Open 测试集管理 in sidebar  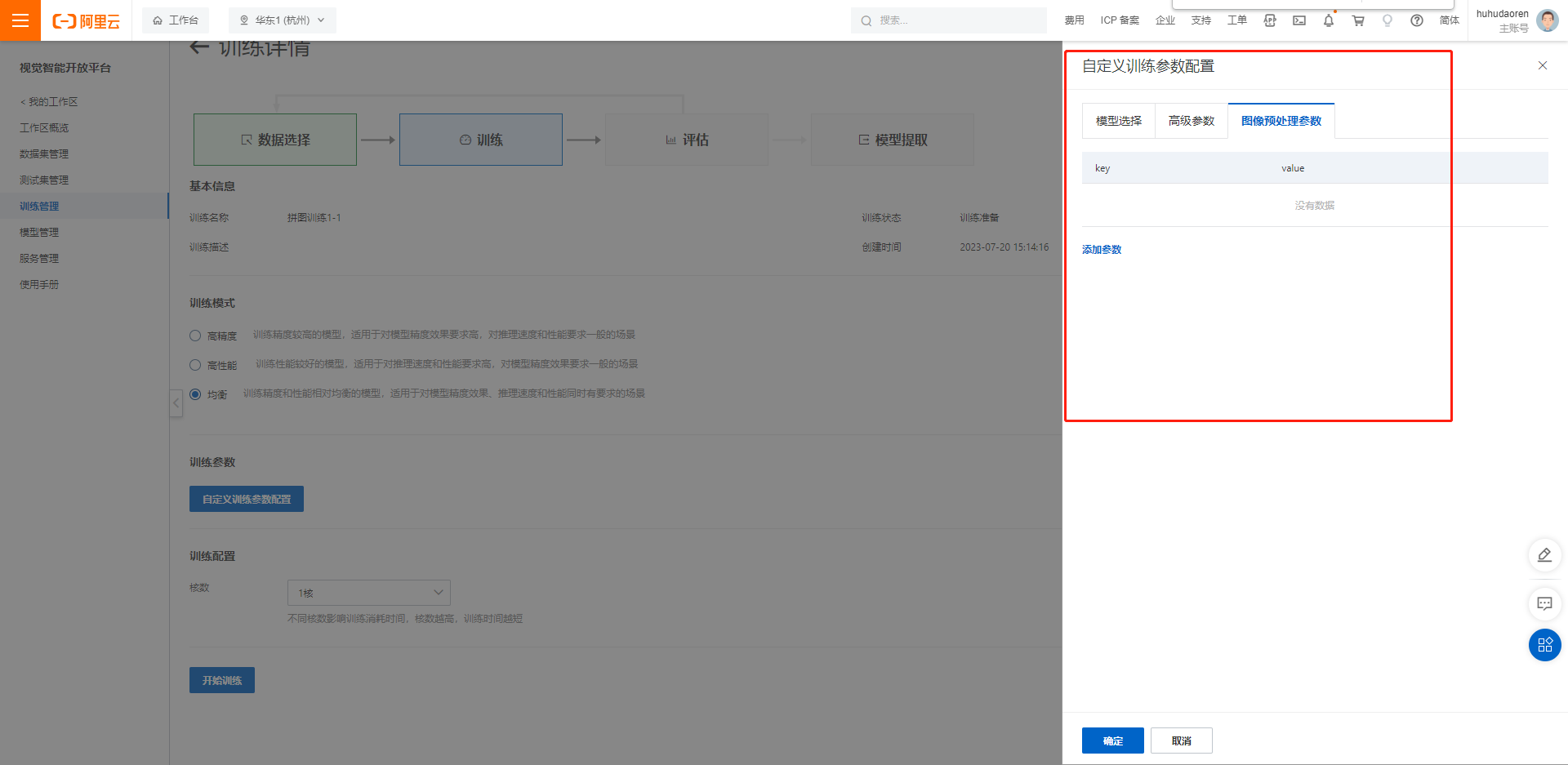tap(44, 180)
